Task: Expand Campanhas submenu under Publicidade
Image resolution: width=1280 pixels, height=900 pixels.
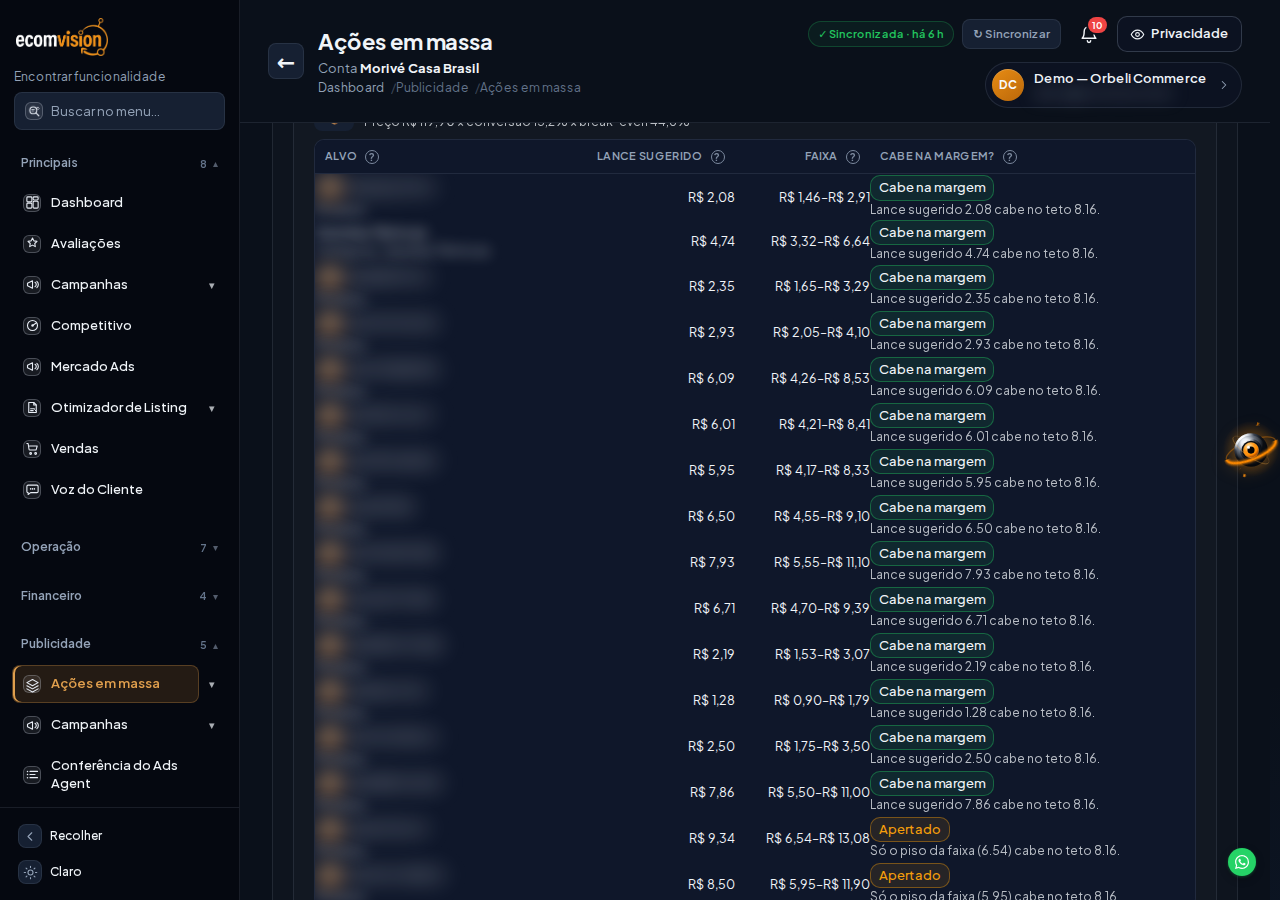Action: click(211, 725)
